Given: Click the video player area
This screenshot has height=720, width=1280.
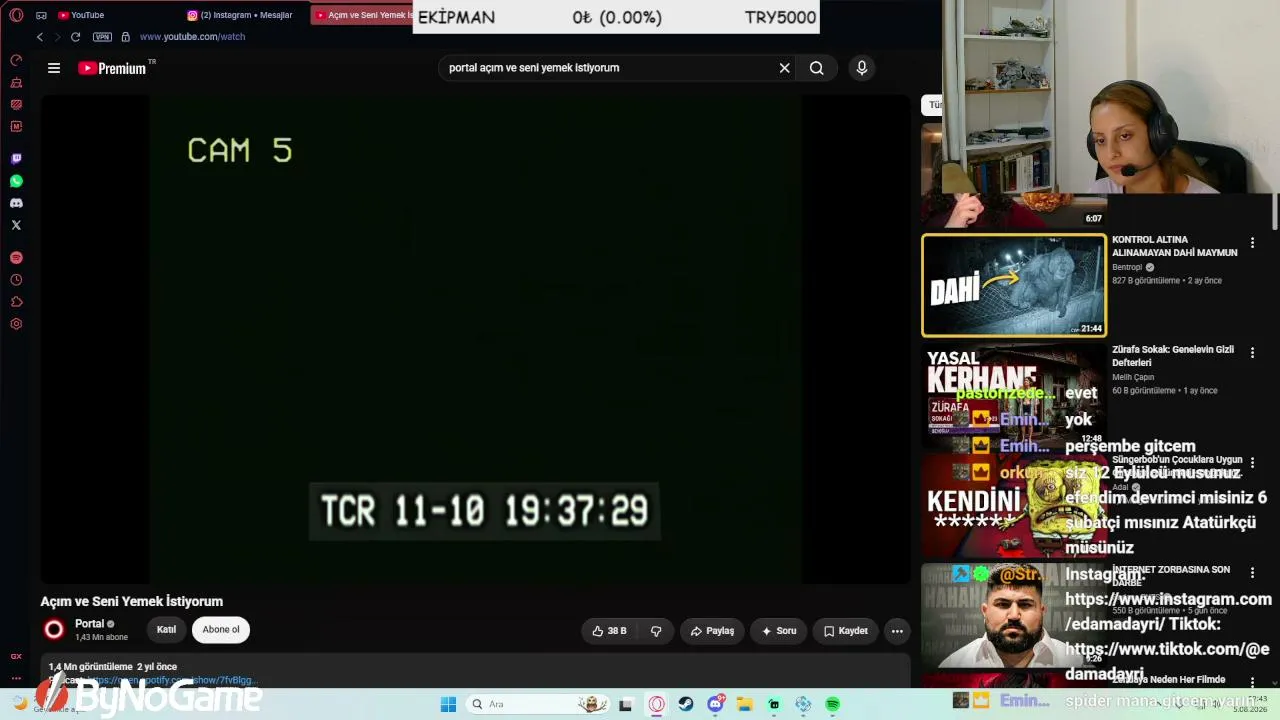Looking at the screenshot, I should (475, 339).
